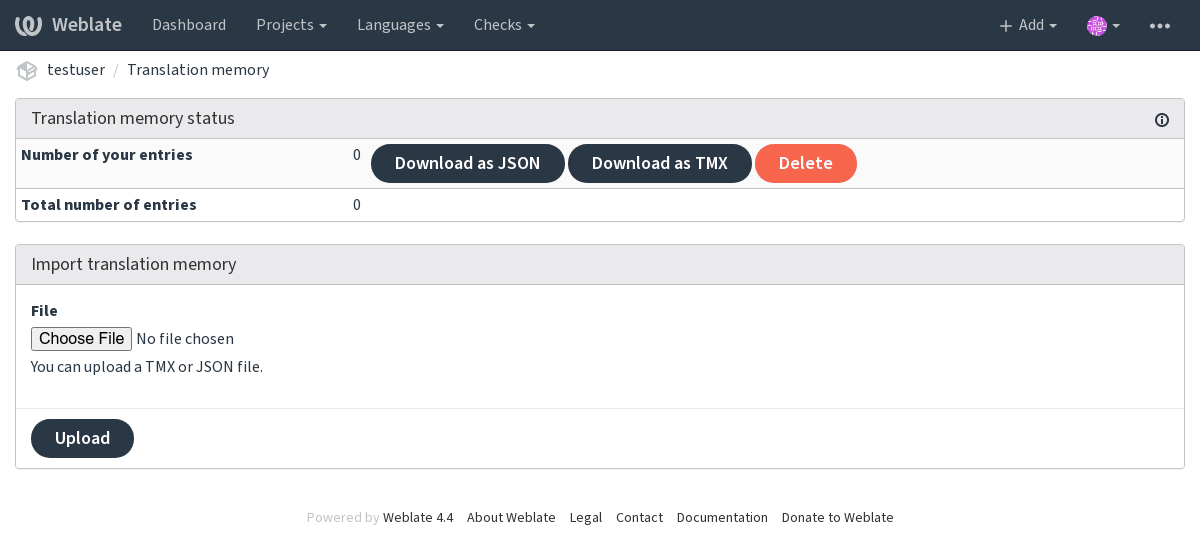Go to Dashboard
The width and height of the screenshot is (1200, 551).
(x=189, y=25)
